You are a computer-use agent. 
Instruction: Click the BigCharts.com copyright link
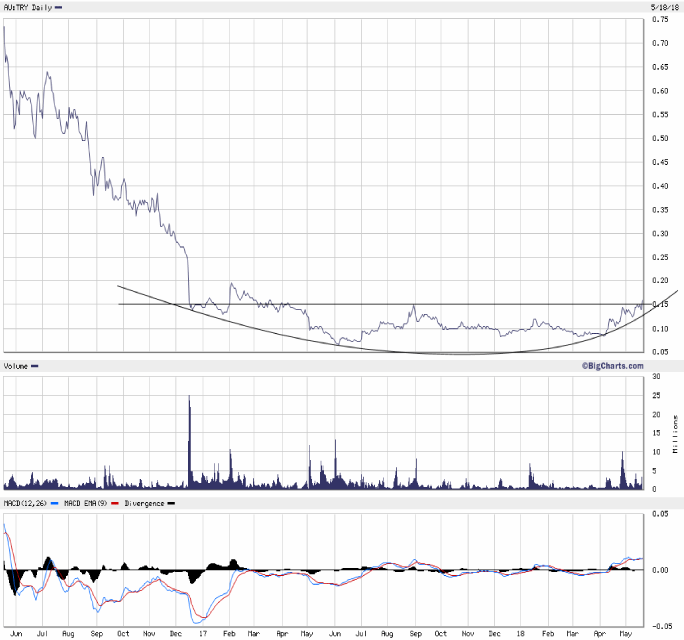click(x=611, y=367)
